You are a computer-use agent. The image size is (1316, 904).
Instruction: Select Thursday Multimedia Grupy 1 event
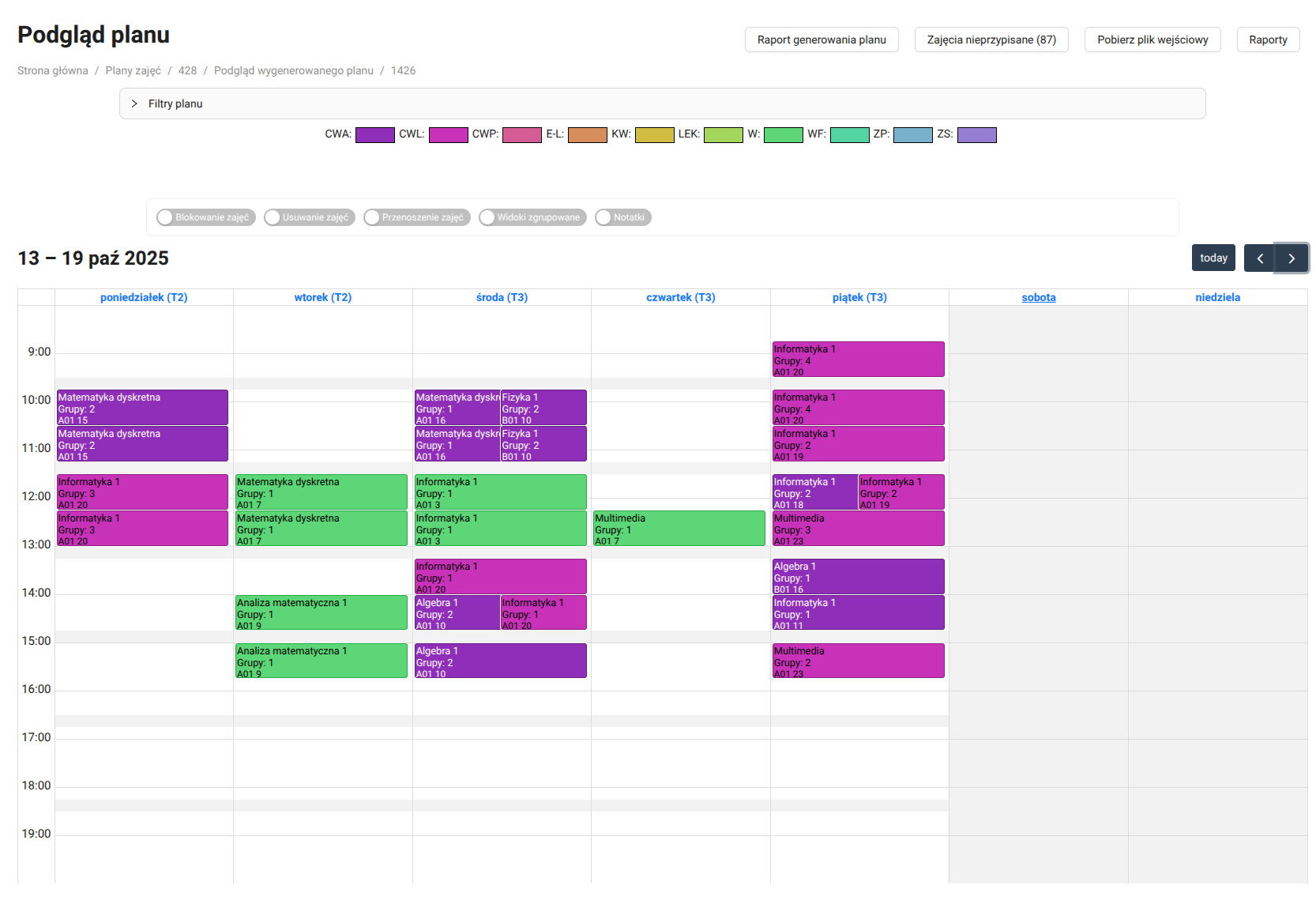679,528
